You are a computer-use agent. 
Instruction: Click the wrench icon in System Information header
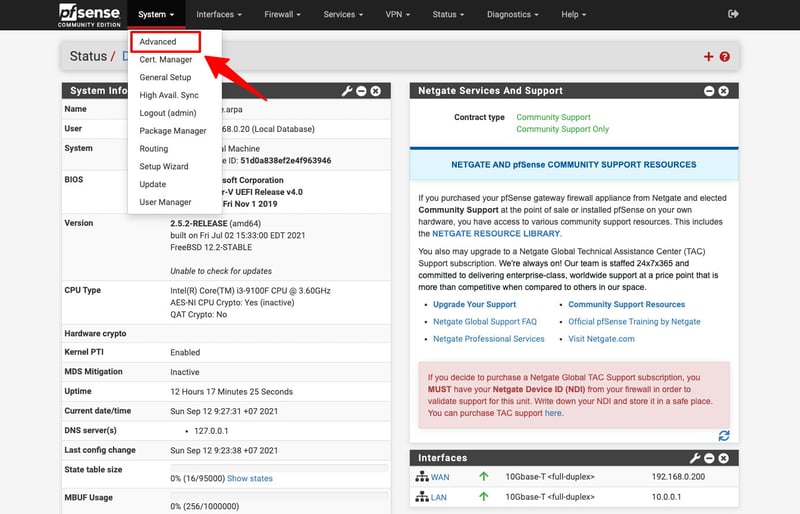click(347, 91)
